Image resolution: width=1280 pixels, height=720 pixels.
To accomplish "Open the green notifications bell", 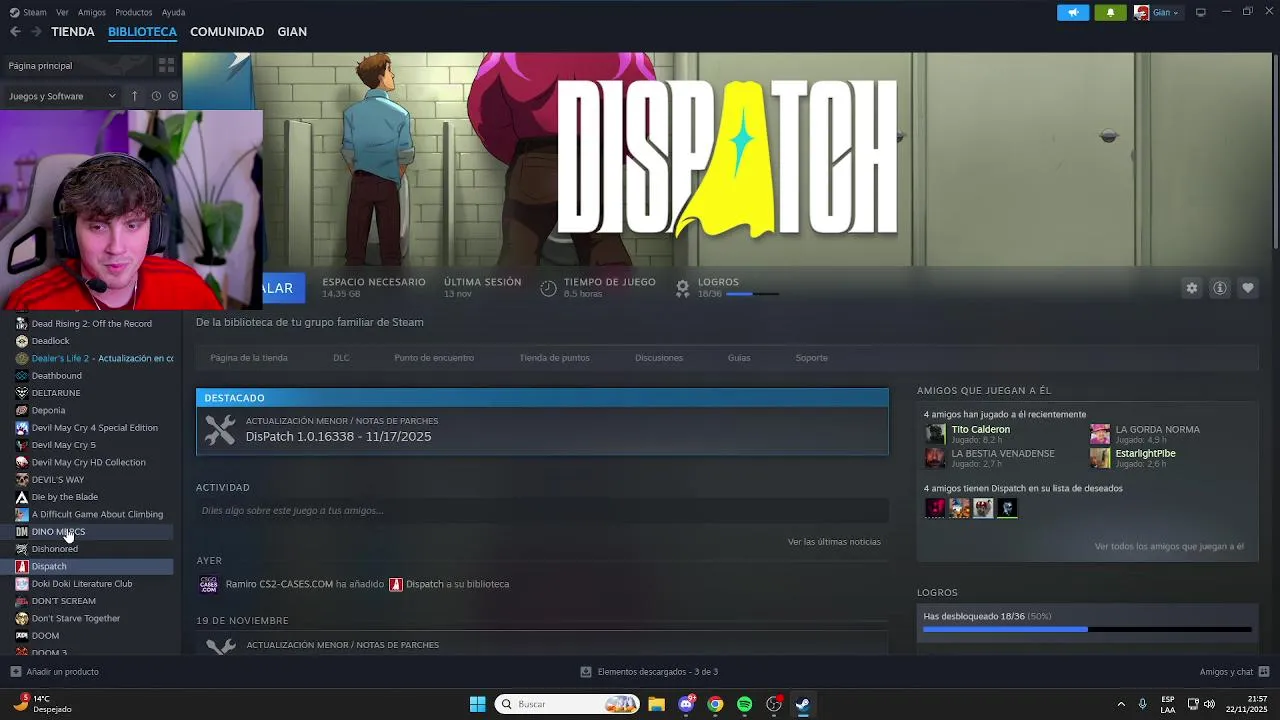I will [x=1110, y=13].
